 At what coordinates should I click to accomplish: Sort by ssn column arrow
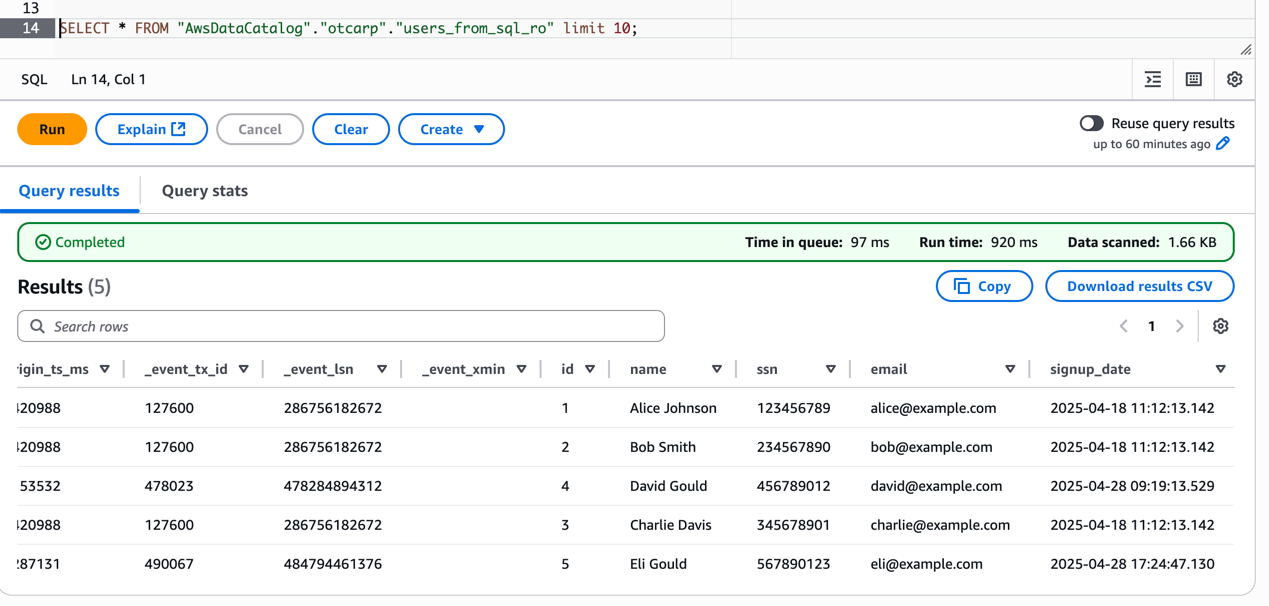click(x=831, y=369)
